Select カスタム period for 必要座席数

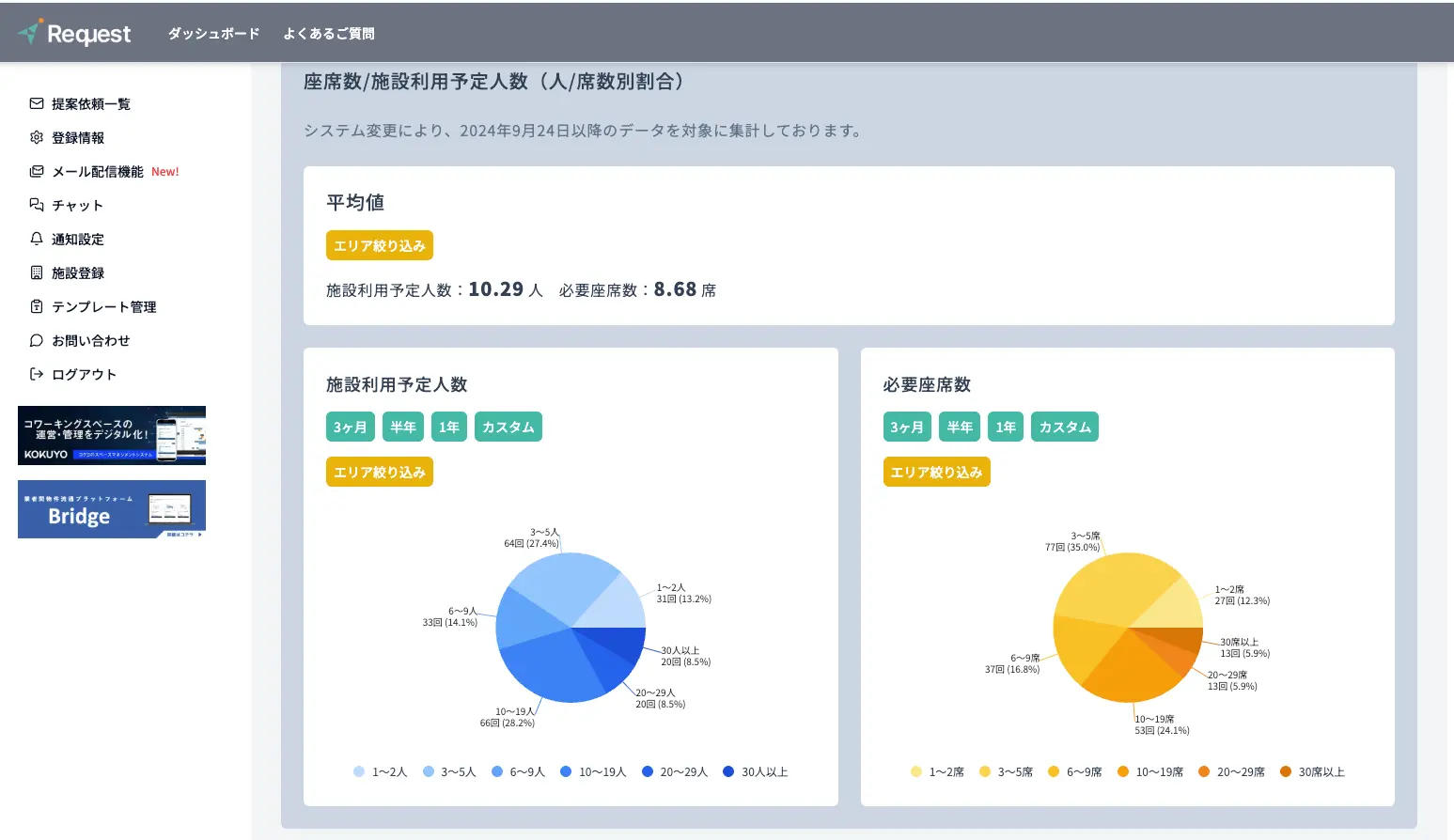point(1064,427)
